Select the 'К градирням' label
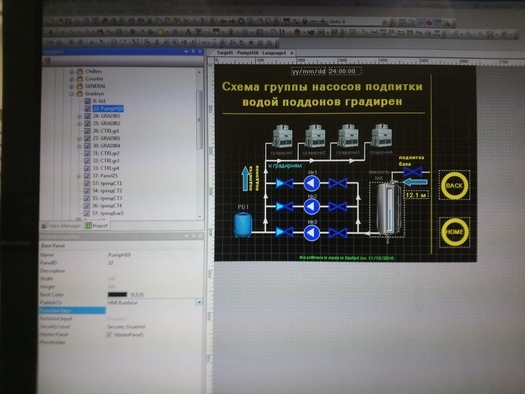This screenshot has height=394, width=525. [285, 165]
